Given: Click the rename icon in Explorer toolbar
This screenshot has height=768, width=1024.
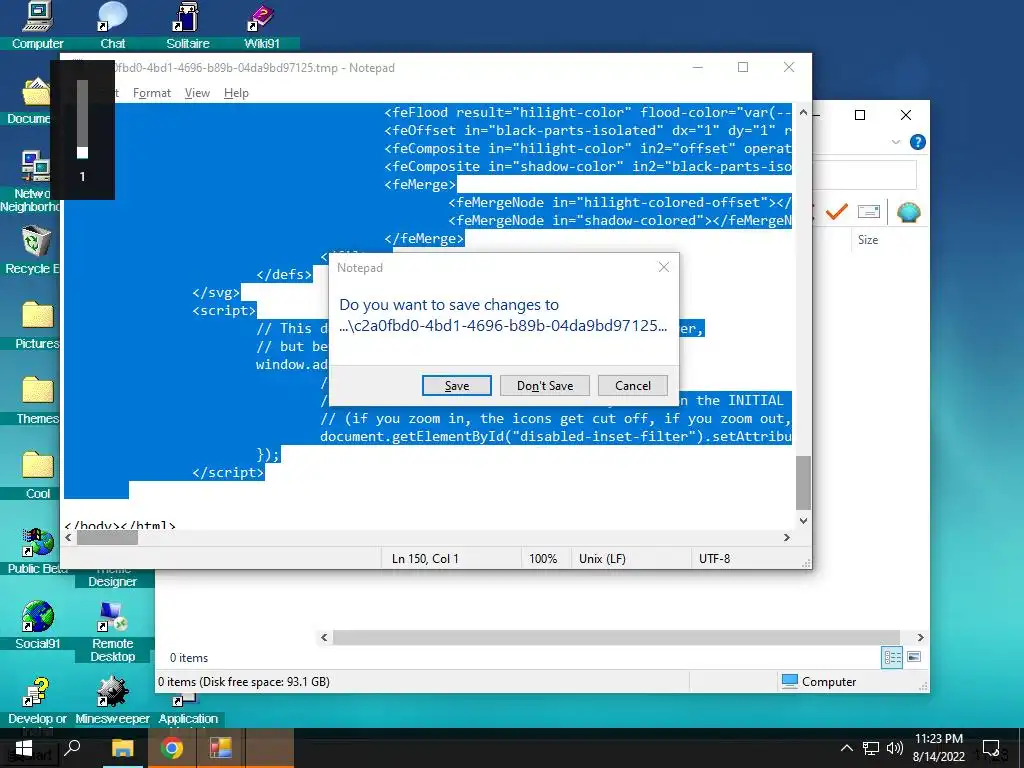Looking at the screenshot, I should point(869,212).
